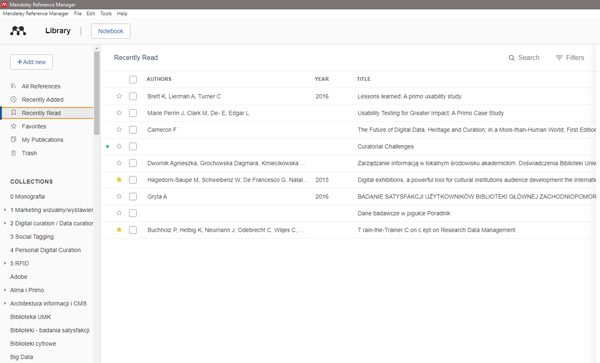Viewport: 600px width, 363px height.
Task: Open the Biblioteki cyfrowe collection
Action: pos(33,343)
